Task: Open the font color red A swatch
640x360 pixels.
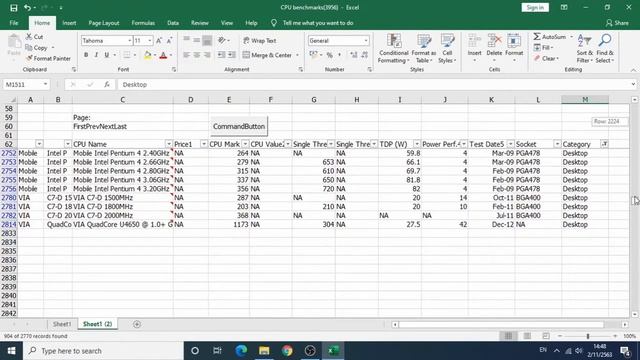Action: [x=163, y=55]
